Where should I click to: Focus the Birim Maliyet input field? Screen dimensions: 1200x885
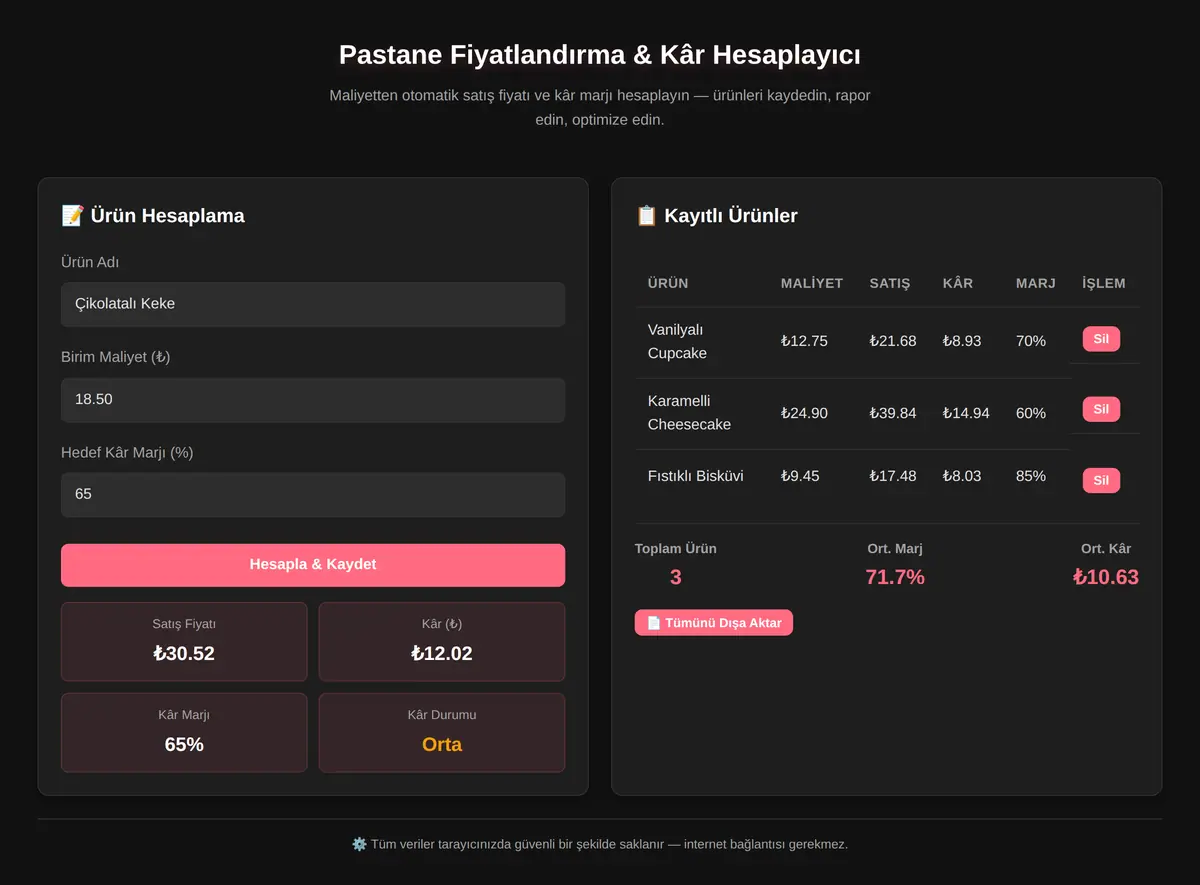click(313, 400)
